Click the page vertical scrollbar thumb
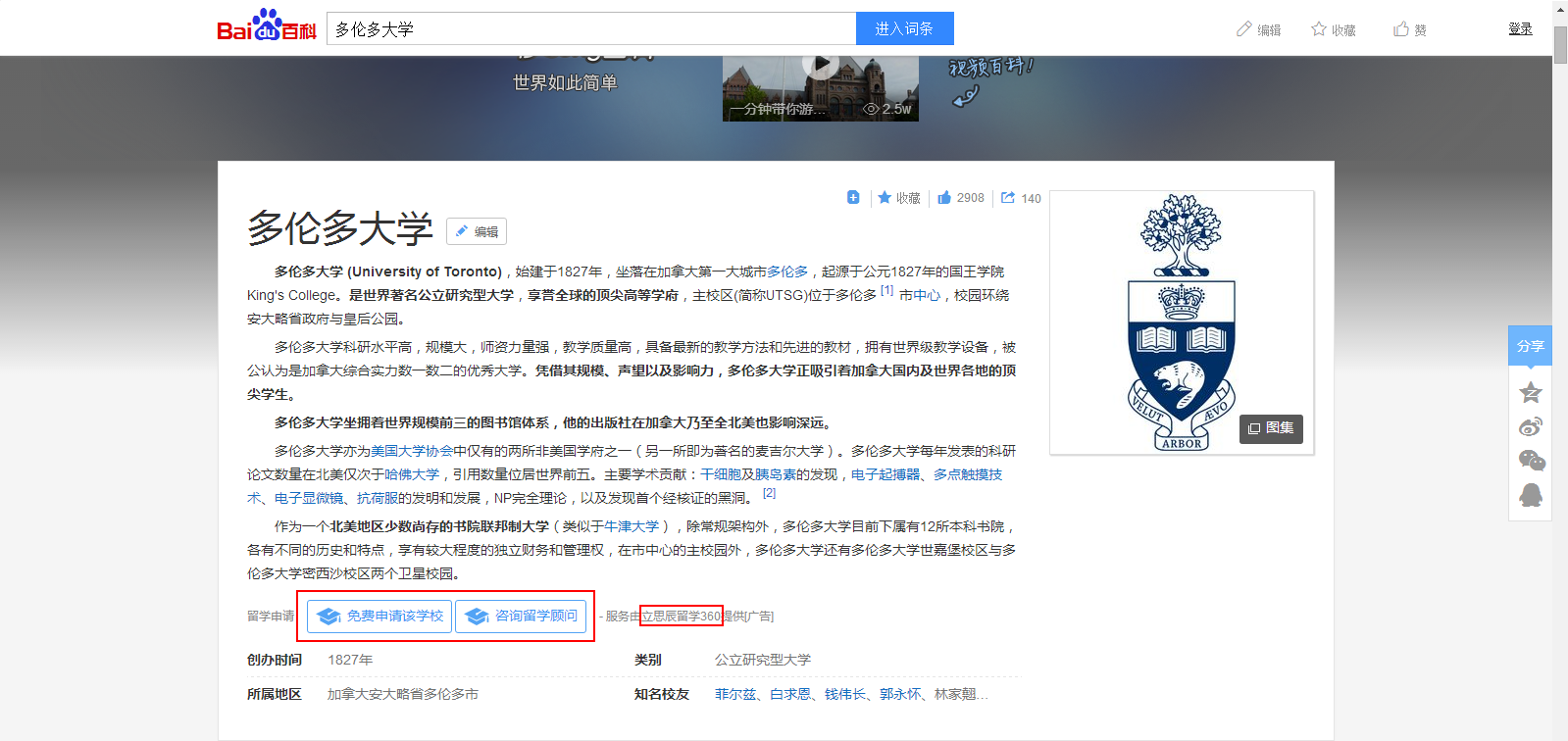The height and width of the screenshot is (741, 1568). coord(1560,45)
